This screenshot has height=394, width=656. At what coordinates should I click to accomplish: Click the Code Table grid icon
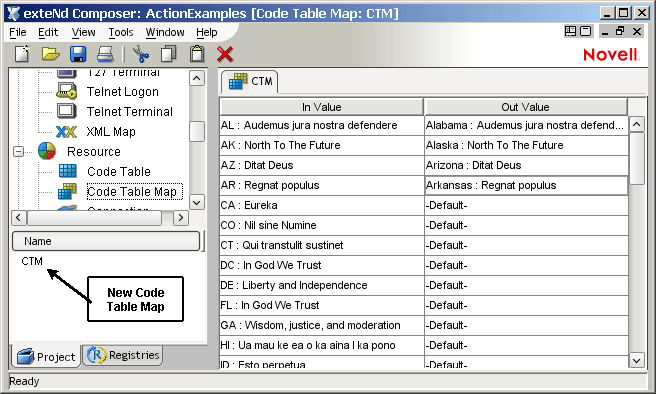(x=67, y=171)
